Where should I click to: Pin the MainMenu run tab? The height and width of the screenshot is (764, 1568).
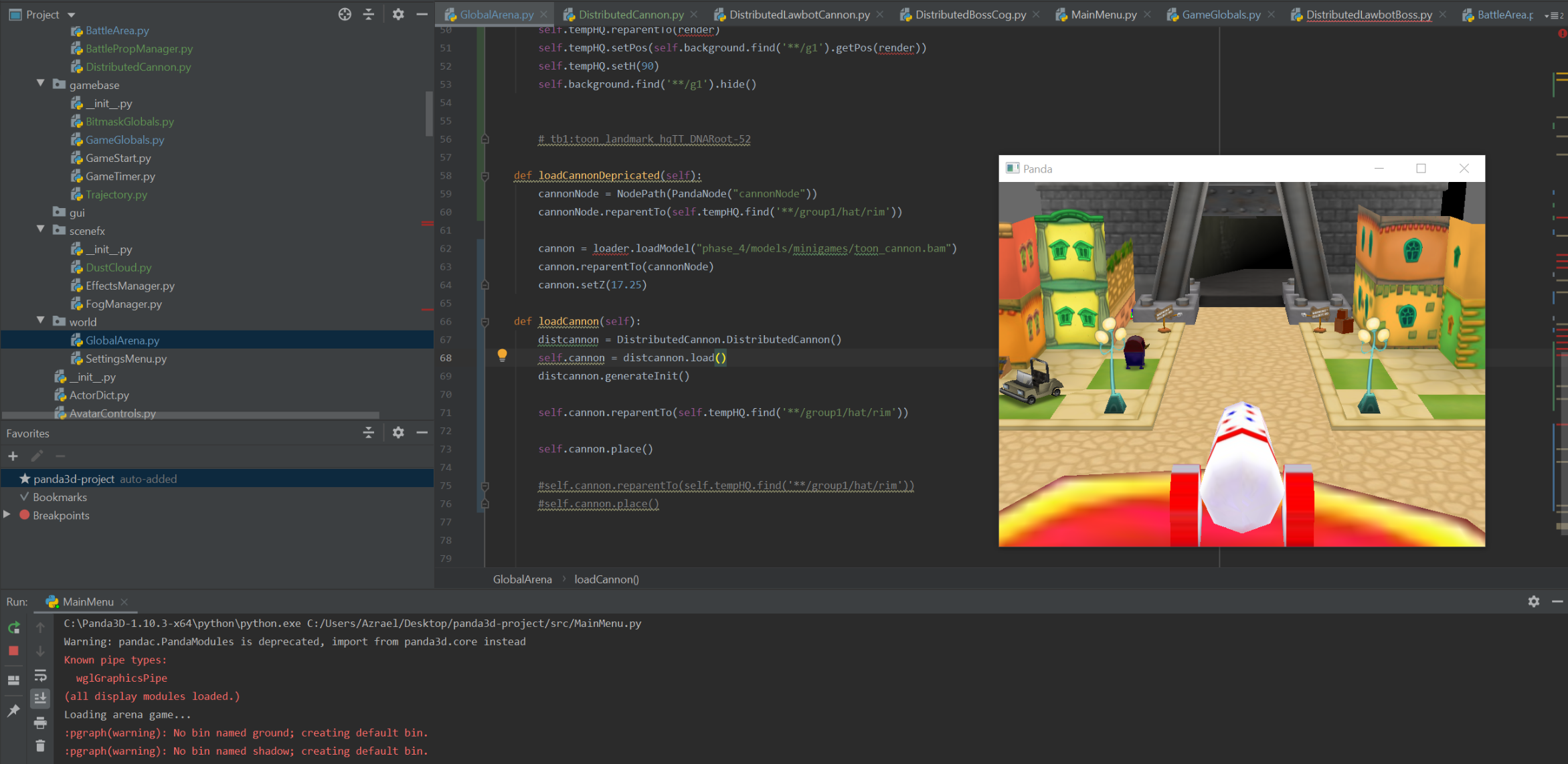point(13,710)
